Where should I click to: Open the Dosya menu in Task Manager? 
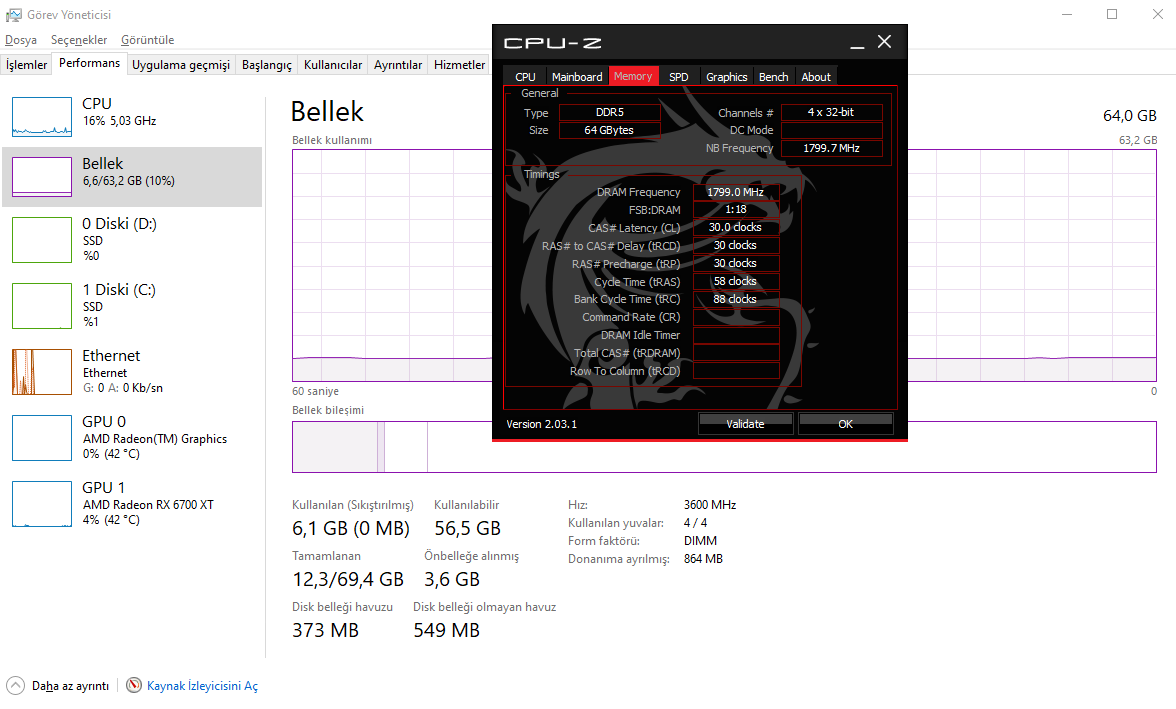(21, 40)
